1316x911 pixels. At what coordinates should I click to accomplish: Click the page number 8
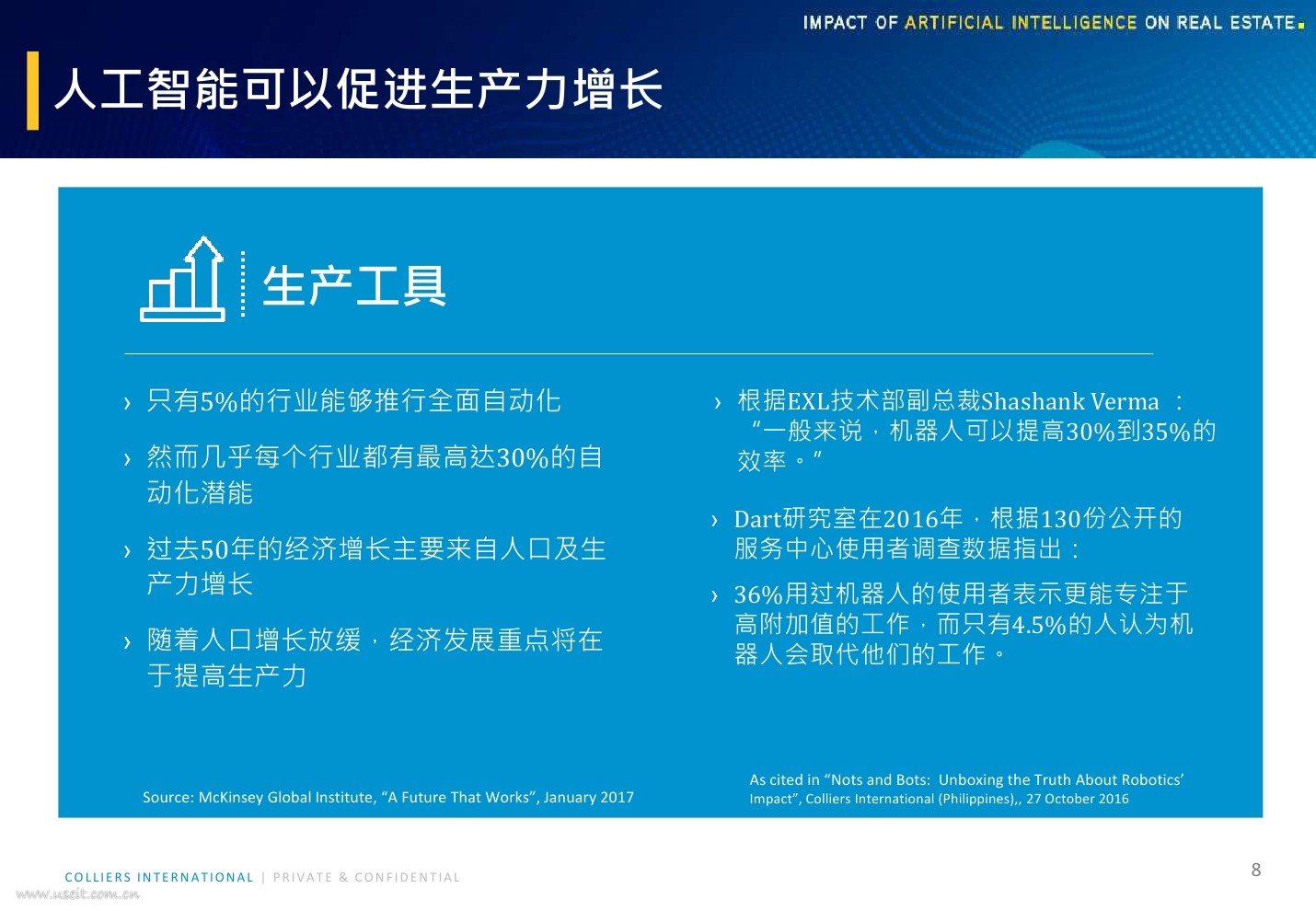tap(1257, 869)
